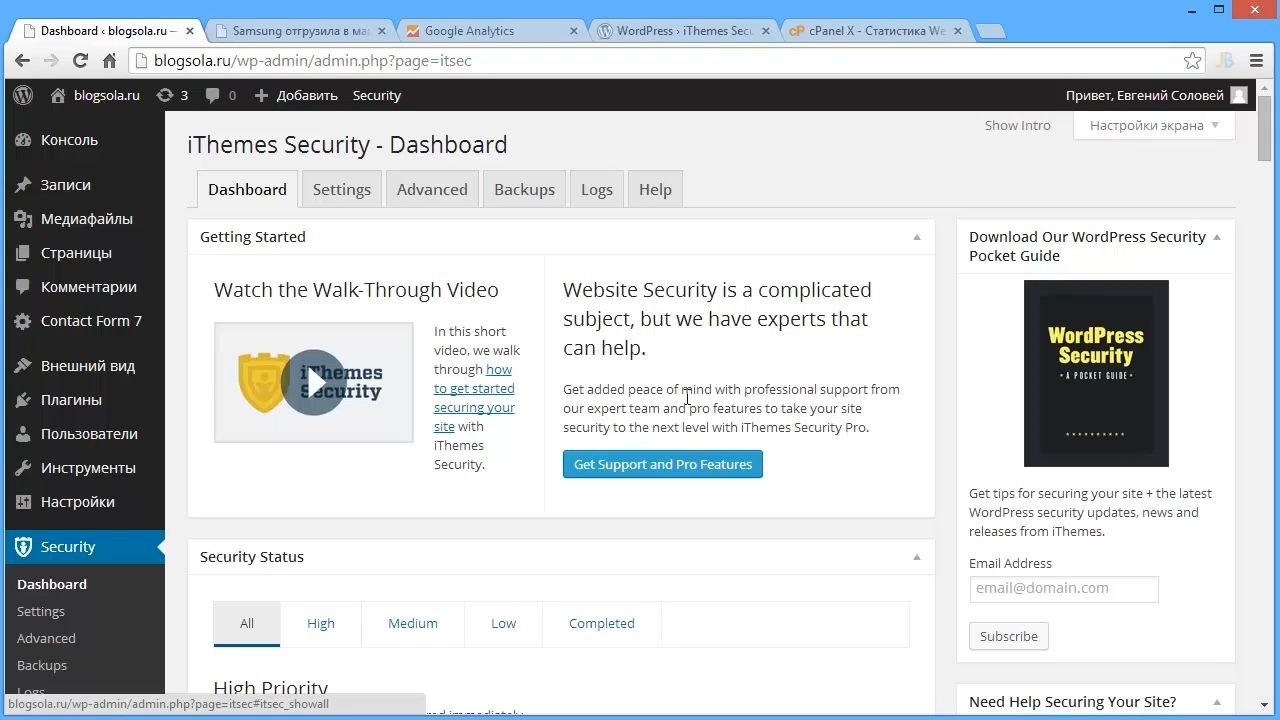Collapse the Pocket Guide download panel

pyautogui.click(x=1216, y=237)
